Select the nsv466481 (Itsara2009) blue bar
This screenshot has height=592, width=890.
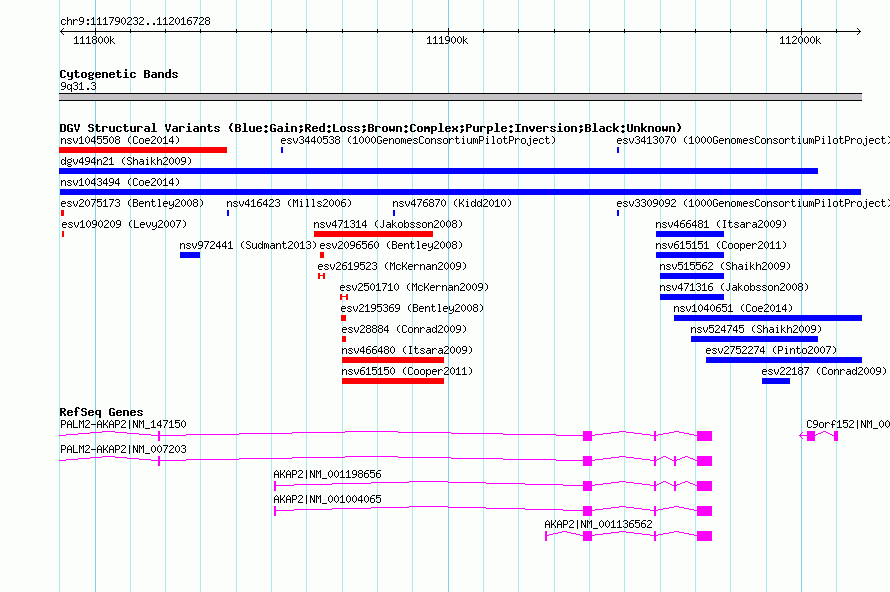pos(690,234)
